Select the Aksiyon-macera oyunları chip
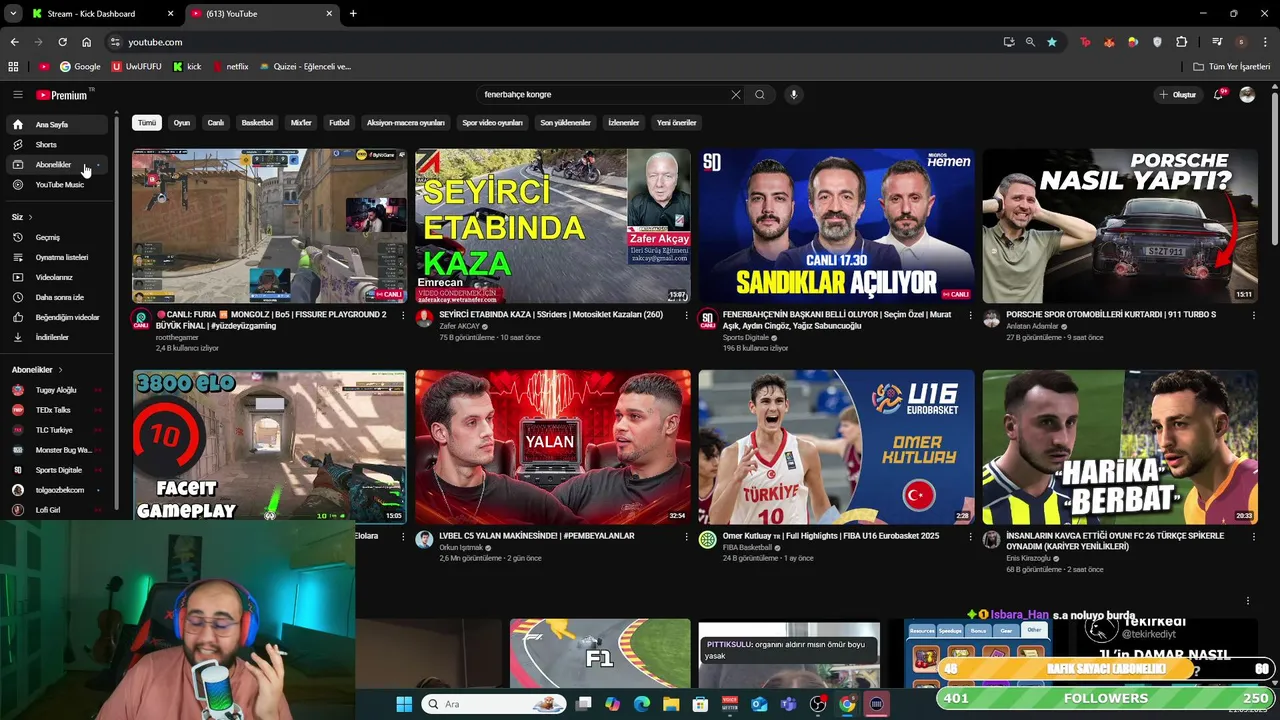 coord(406,123)
